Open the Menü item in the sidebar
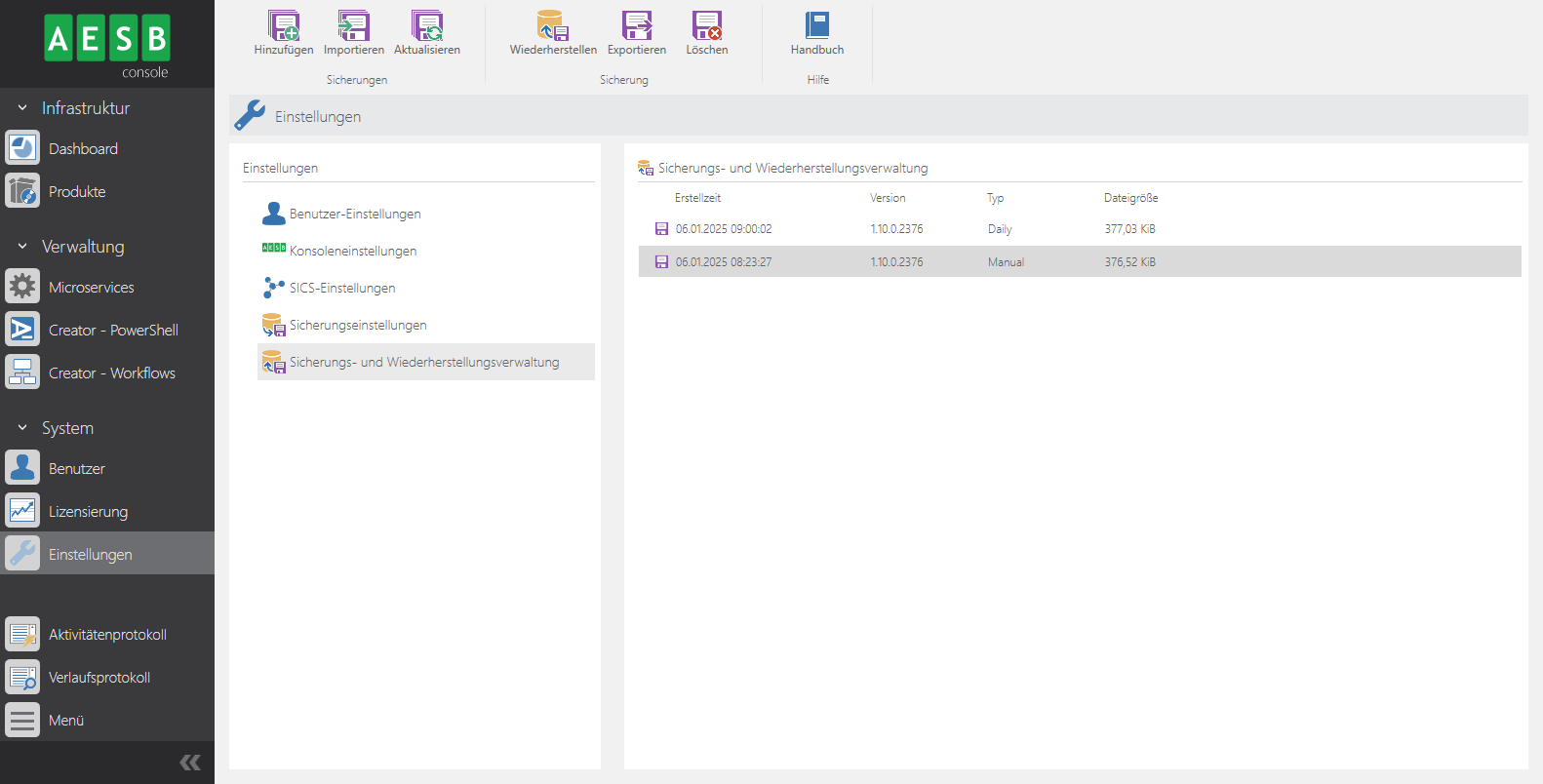The width and height of the screenshot is (1543, 784). [x=65, y=720]
